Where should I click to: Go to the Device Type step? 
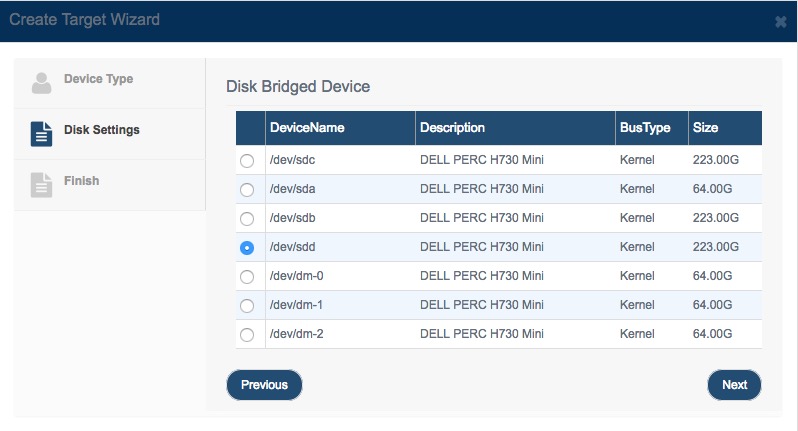109,83
